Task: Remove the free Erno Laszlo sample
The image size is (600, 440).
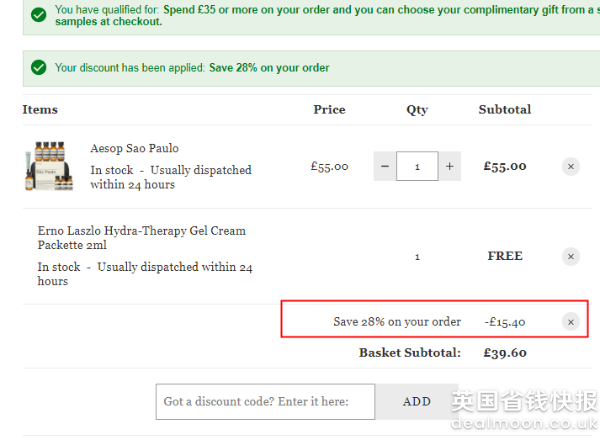Action: pyautogui.click(x=571, y=256)
